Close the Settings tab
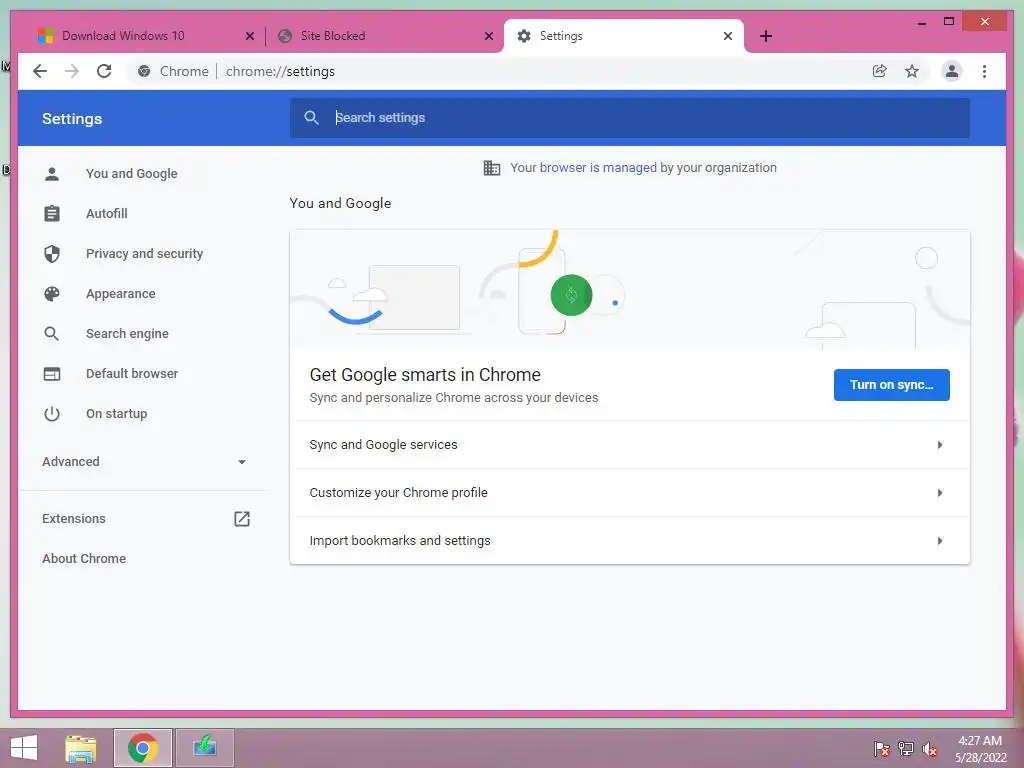This screenshot has width=1024, height=768. click(728, 36)
